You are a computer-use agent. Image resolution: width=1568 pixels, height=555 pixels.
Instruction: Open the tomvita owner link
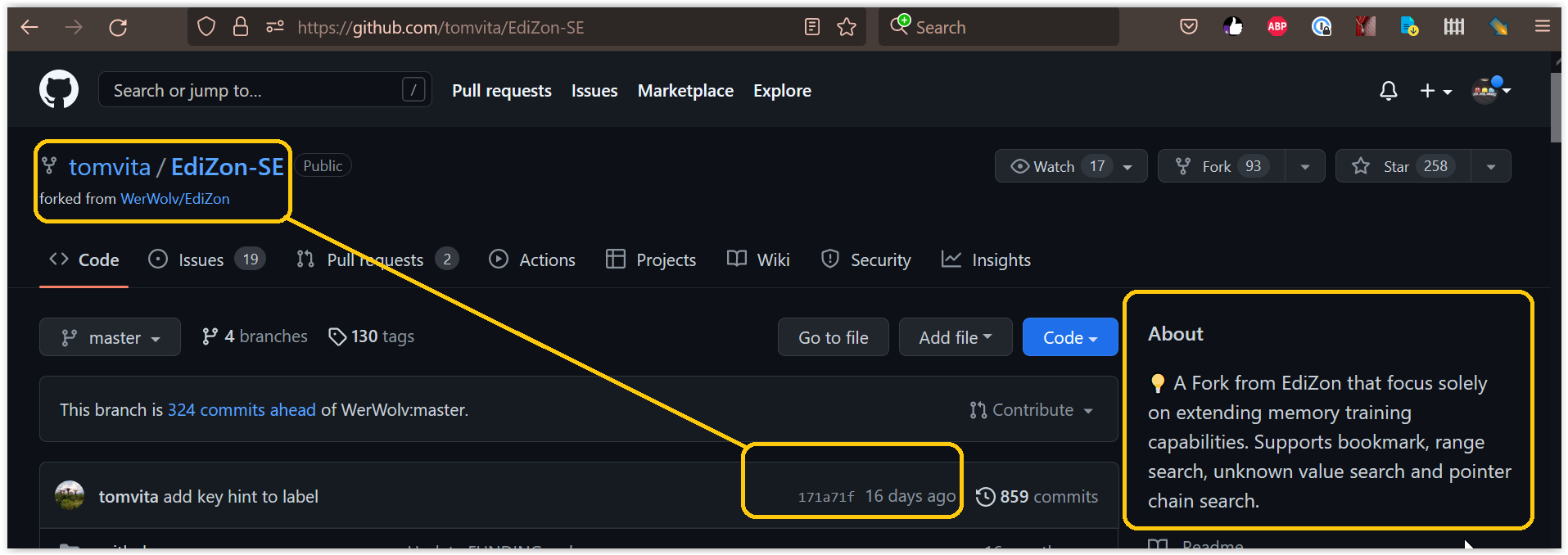(110, 167)
